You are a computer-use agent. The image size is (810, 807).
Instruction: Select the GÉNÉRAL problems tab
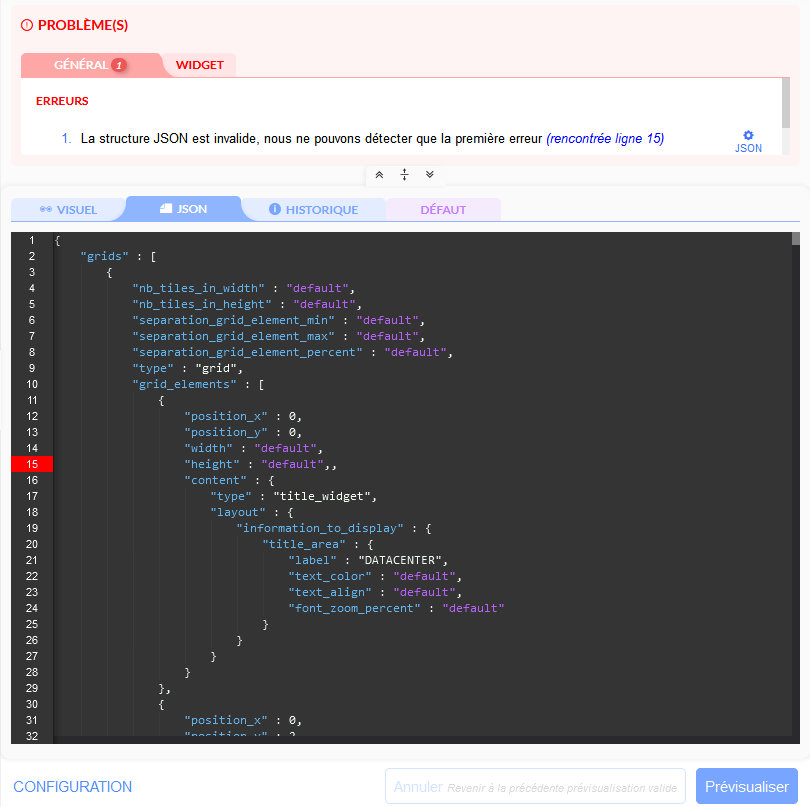point(81,65)
